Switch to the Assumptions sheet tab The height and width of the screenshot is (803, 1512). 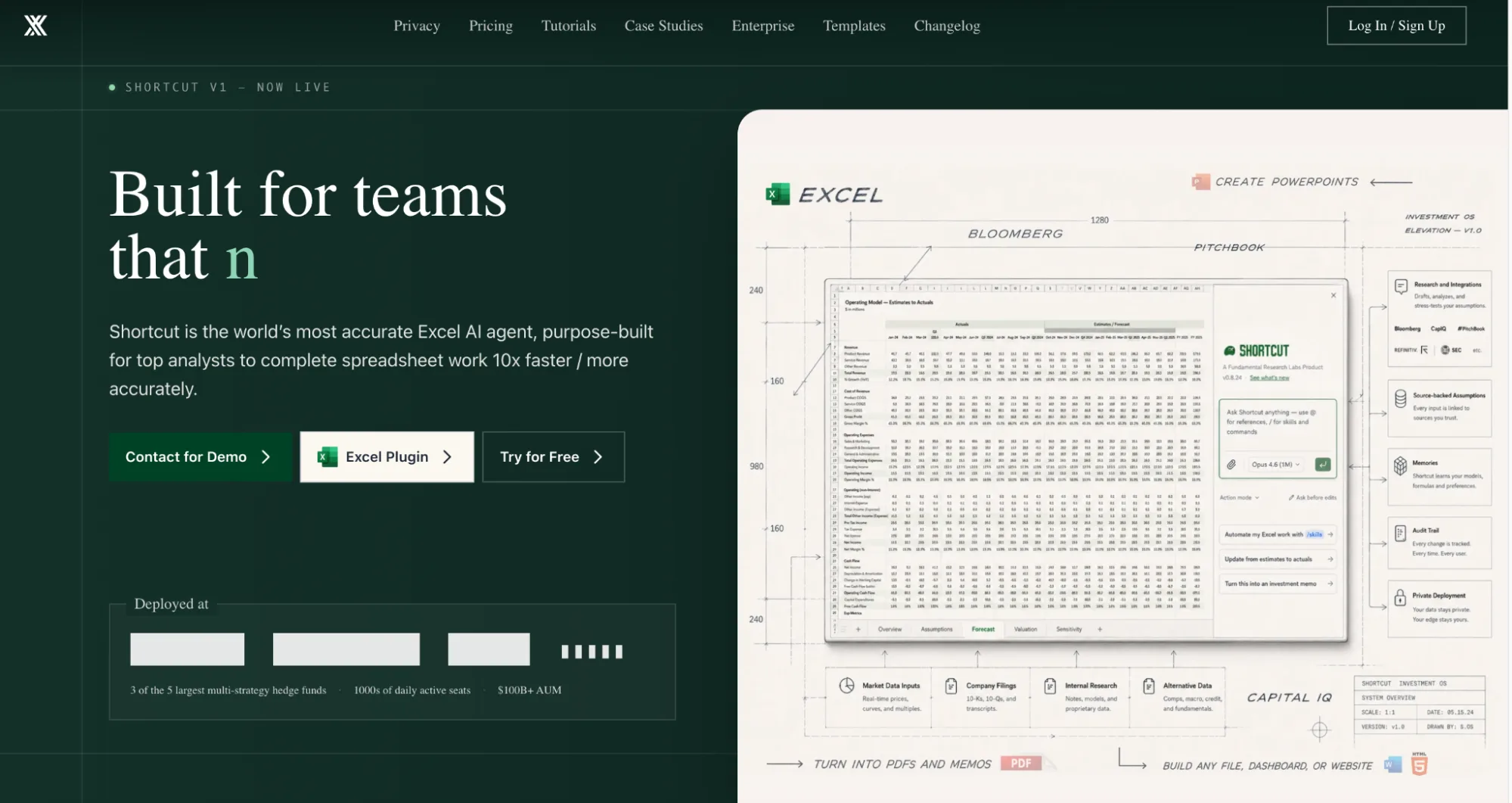coord(936,629)
